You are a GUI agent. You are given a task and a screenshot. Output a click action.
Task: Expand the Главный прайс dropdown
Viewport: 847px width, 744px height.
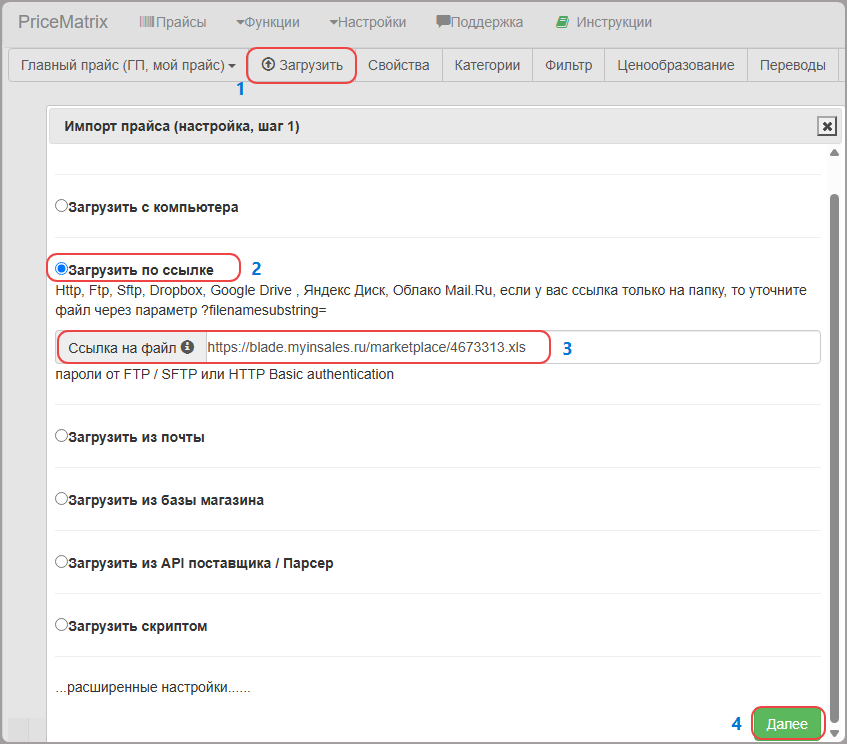pos(128,65)
